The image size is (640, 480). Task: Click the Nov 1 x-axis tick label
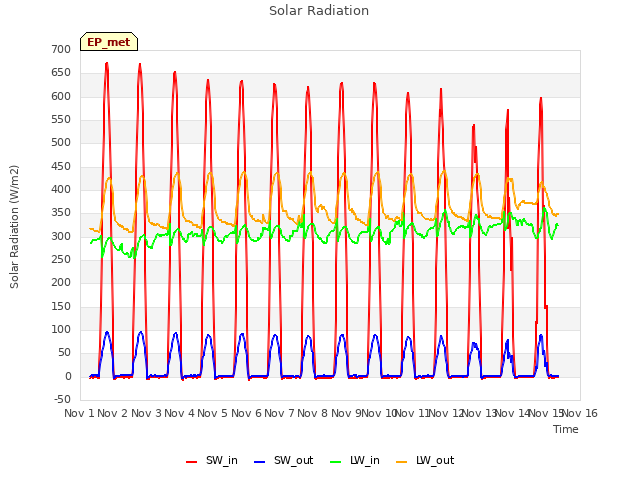click(x=79, y=413)
